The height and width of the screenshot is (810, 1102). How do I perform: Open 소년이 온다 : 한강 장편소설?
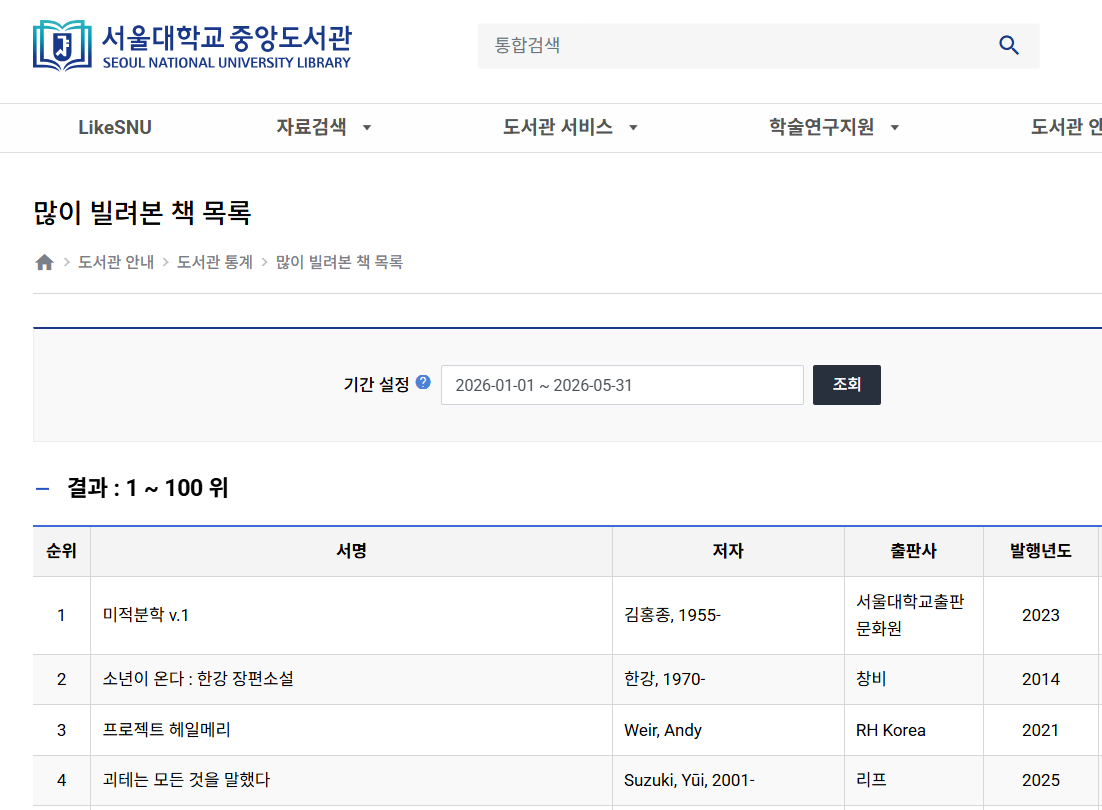click(198, 679)
